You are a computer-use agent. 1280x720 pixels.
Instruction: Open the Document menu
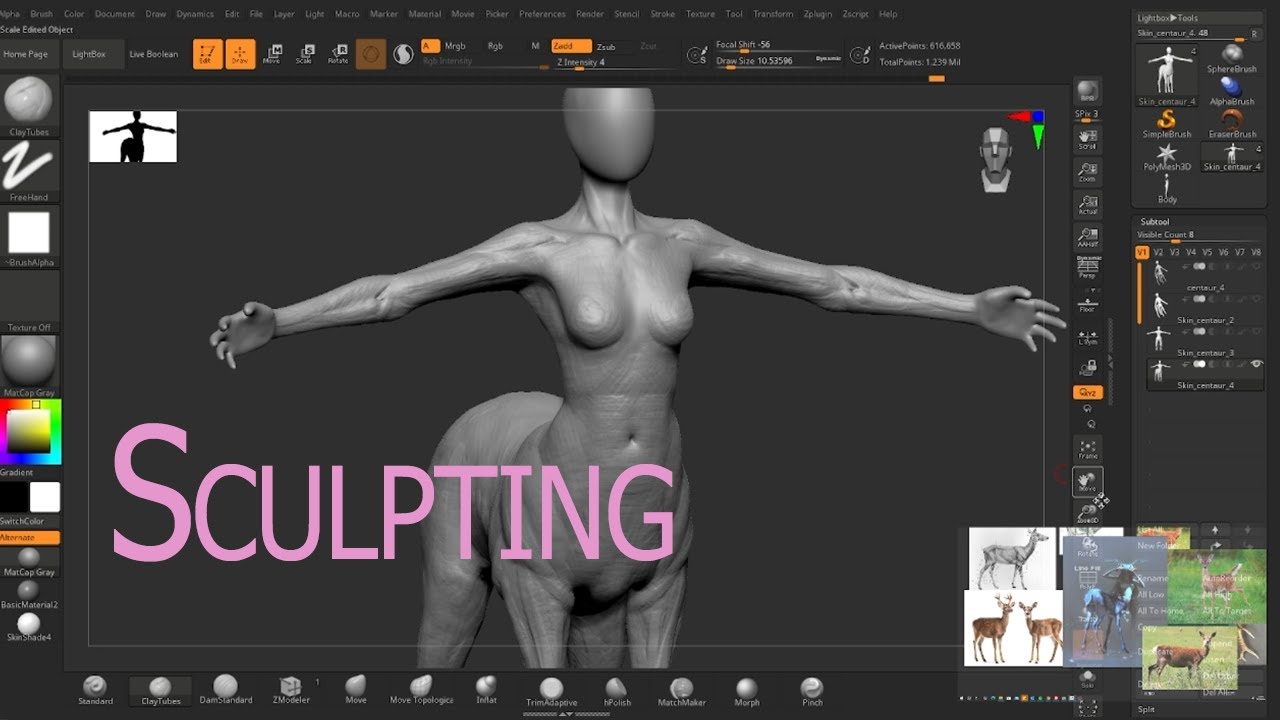[115, 14]
